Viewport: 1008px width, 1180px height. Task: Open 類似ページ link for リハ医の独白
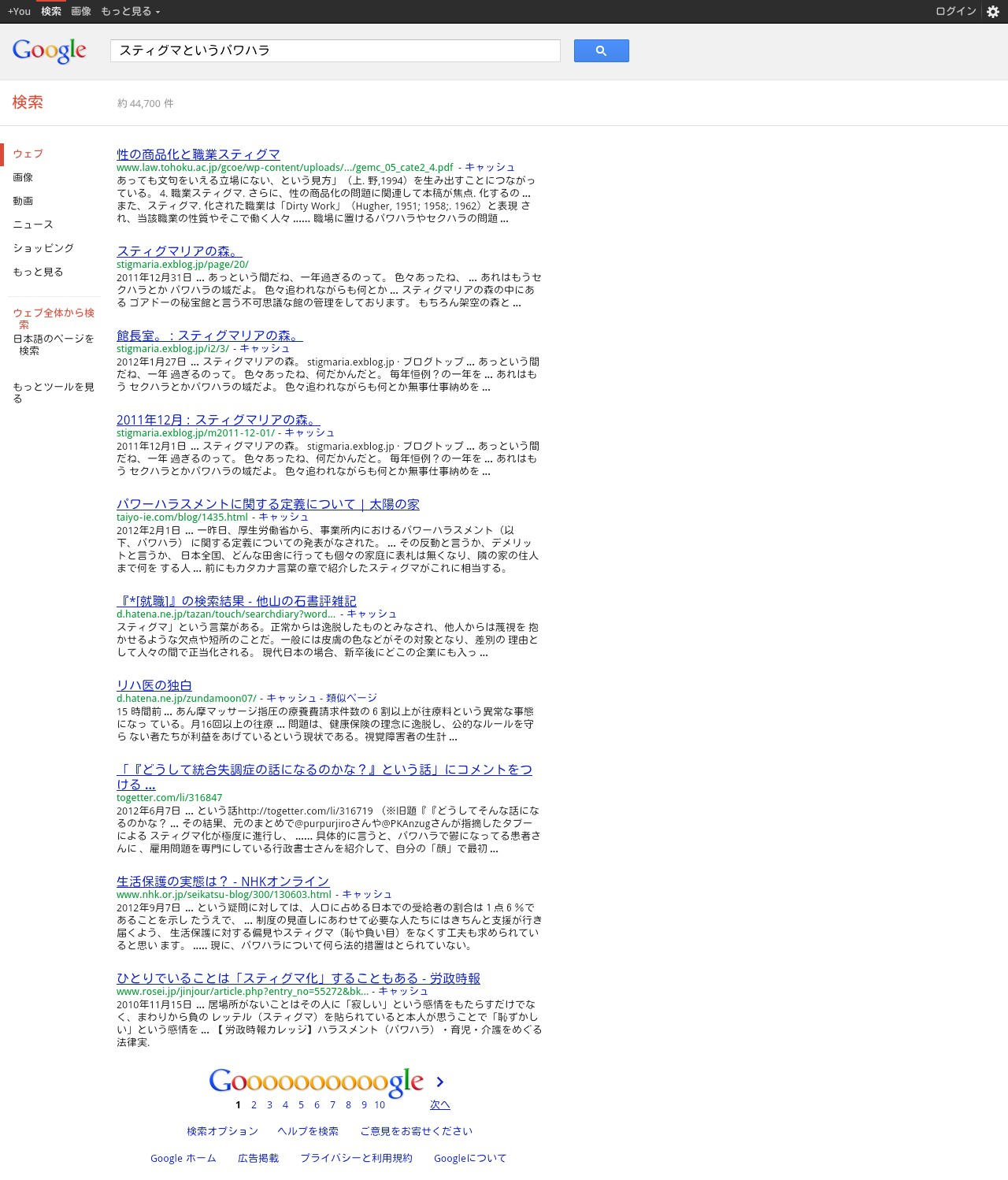(351, 698)
